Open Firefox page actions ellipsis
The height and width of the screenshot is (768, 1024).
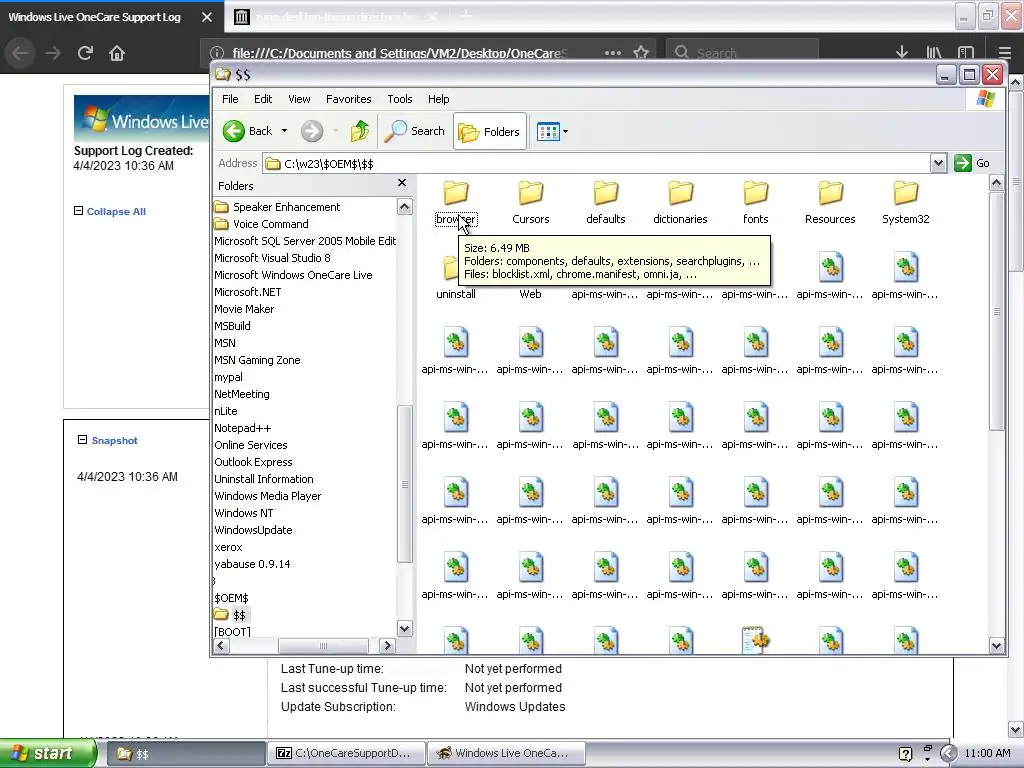613,53
